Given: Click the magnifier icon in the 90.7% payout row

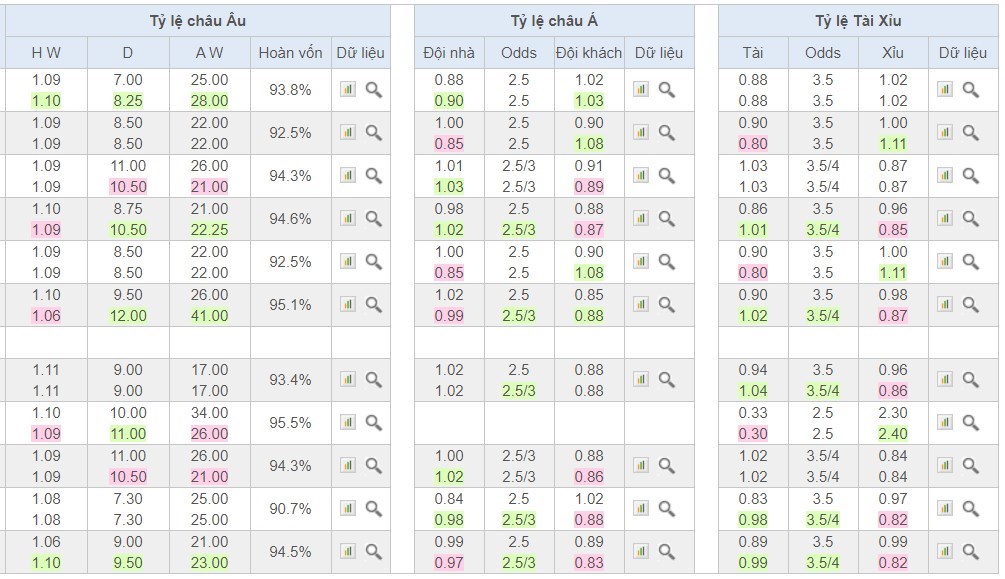Looking at the screenshot, I should click(x=373, y=509).
